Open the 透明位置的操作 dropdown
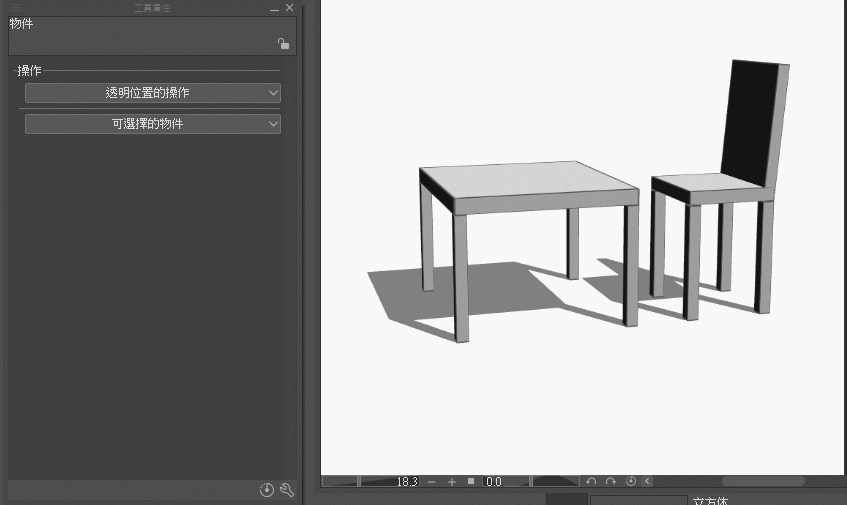This screenshot has width=847, height=505. point(152,93)
